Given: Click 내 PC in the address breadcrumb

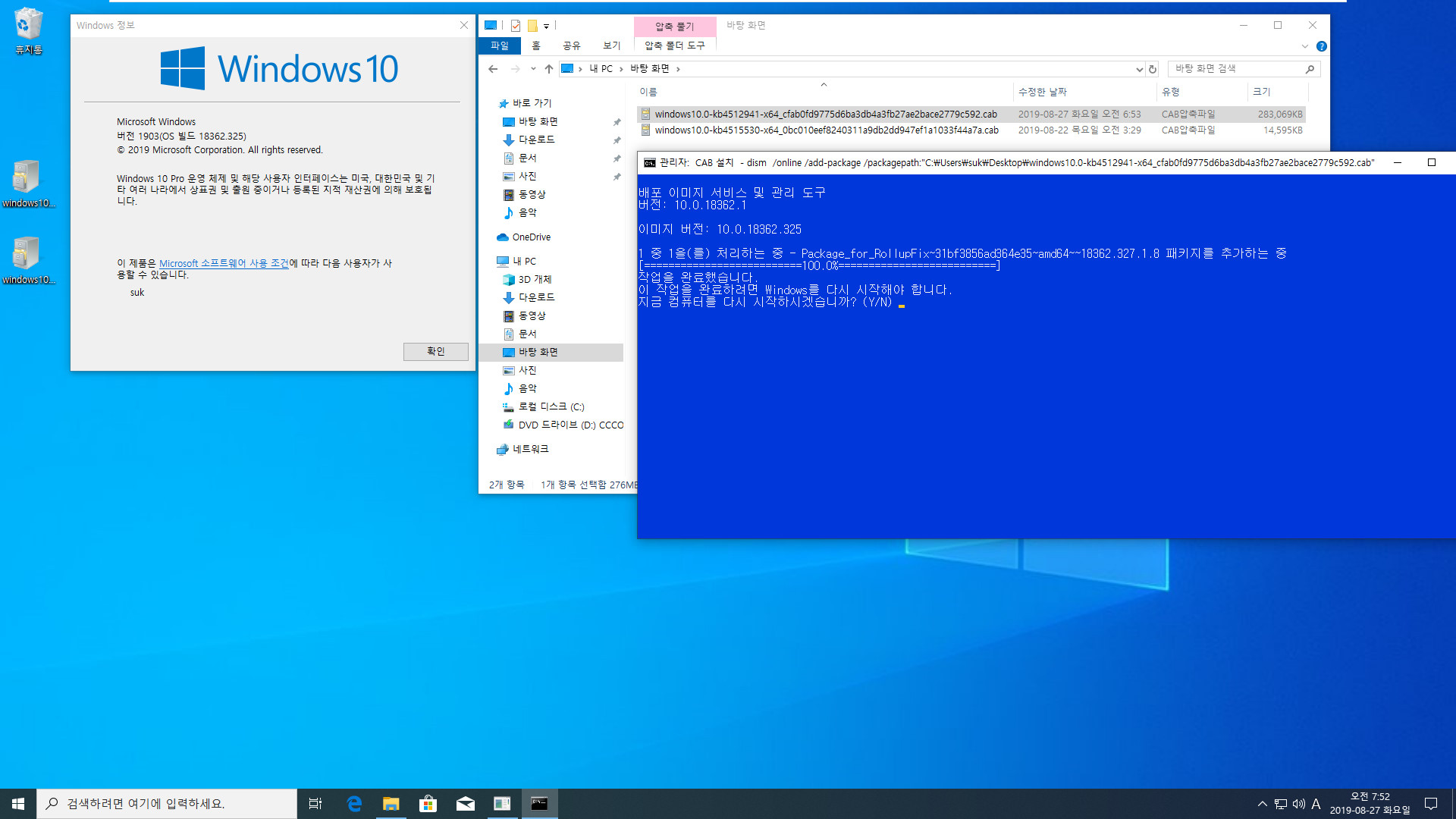Looking at the screenshot, I should click(601, 69).
